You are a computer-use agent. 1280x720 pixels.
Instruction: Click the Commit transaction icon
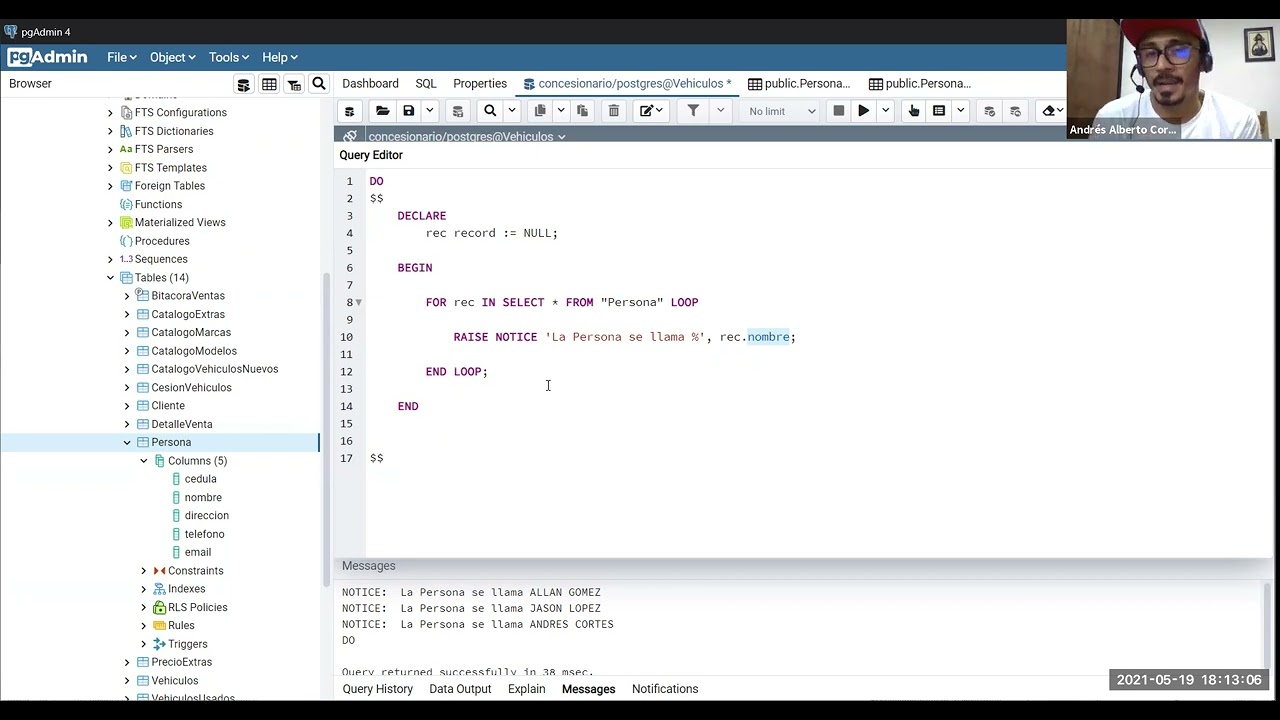tap(989, 111)
